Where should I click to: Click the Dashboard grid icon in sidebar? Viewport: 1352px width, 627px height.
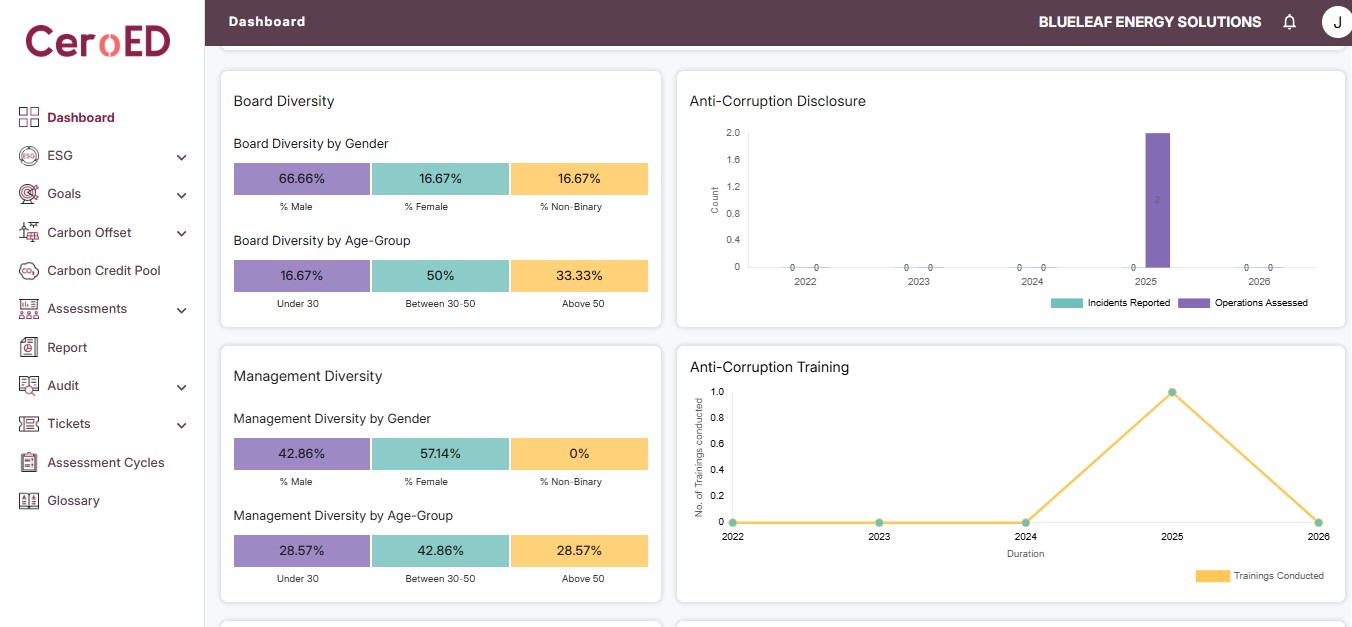coord(29,117)
